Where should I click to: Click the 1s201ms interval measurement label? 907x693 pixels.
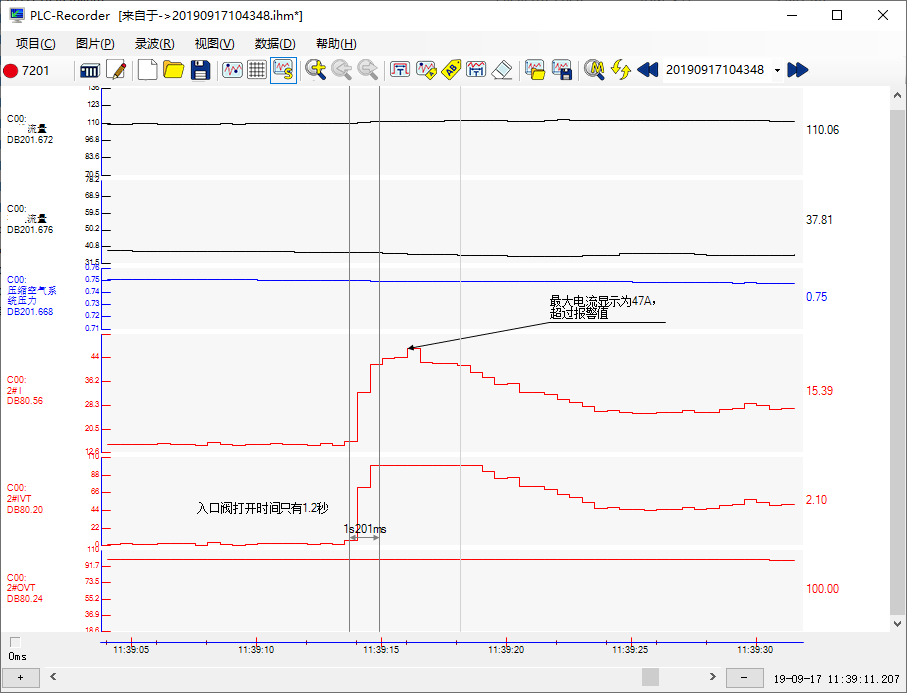(x=364, y=529)
